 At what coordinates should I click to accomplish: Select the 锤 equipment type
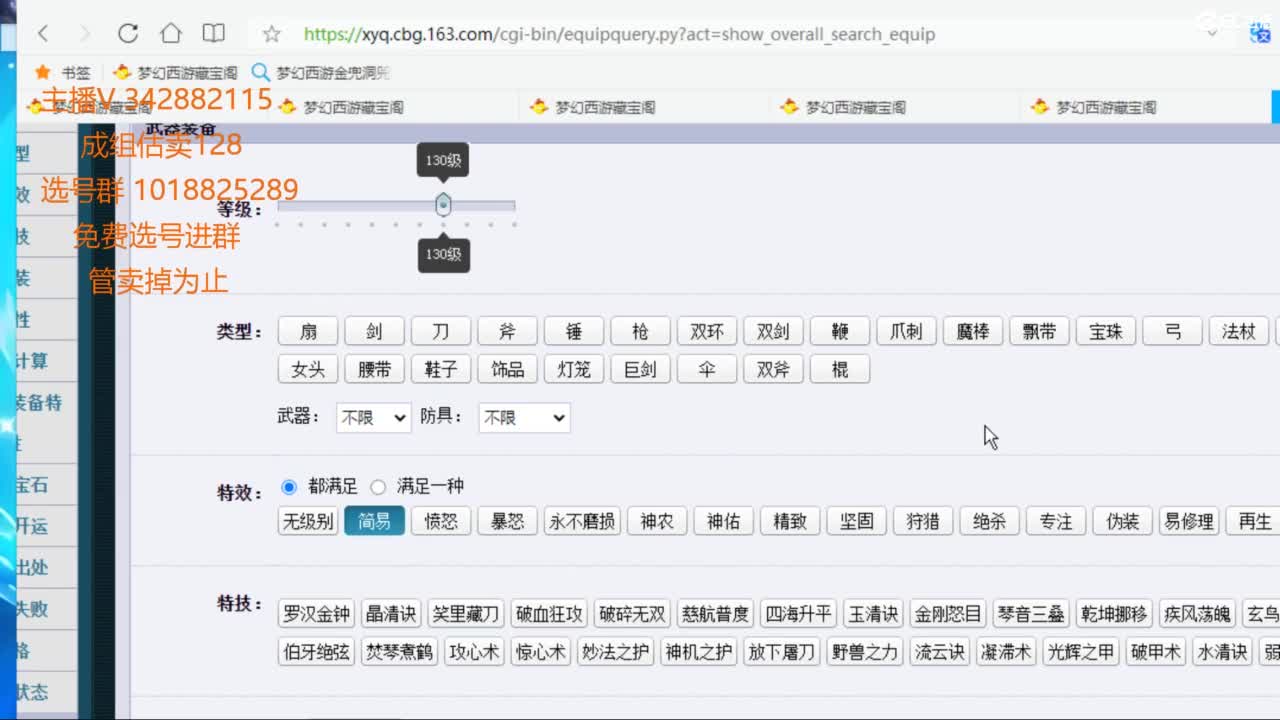click(x=574, y=331)
